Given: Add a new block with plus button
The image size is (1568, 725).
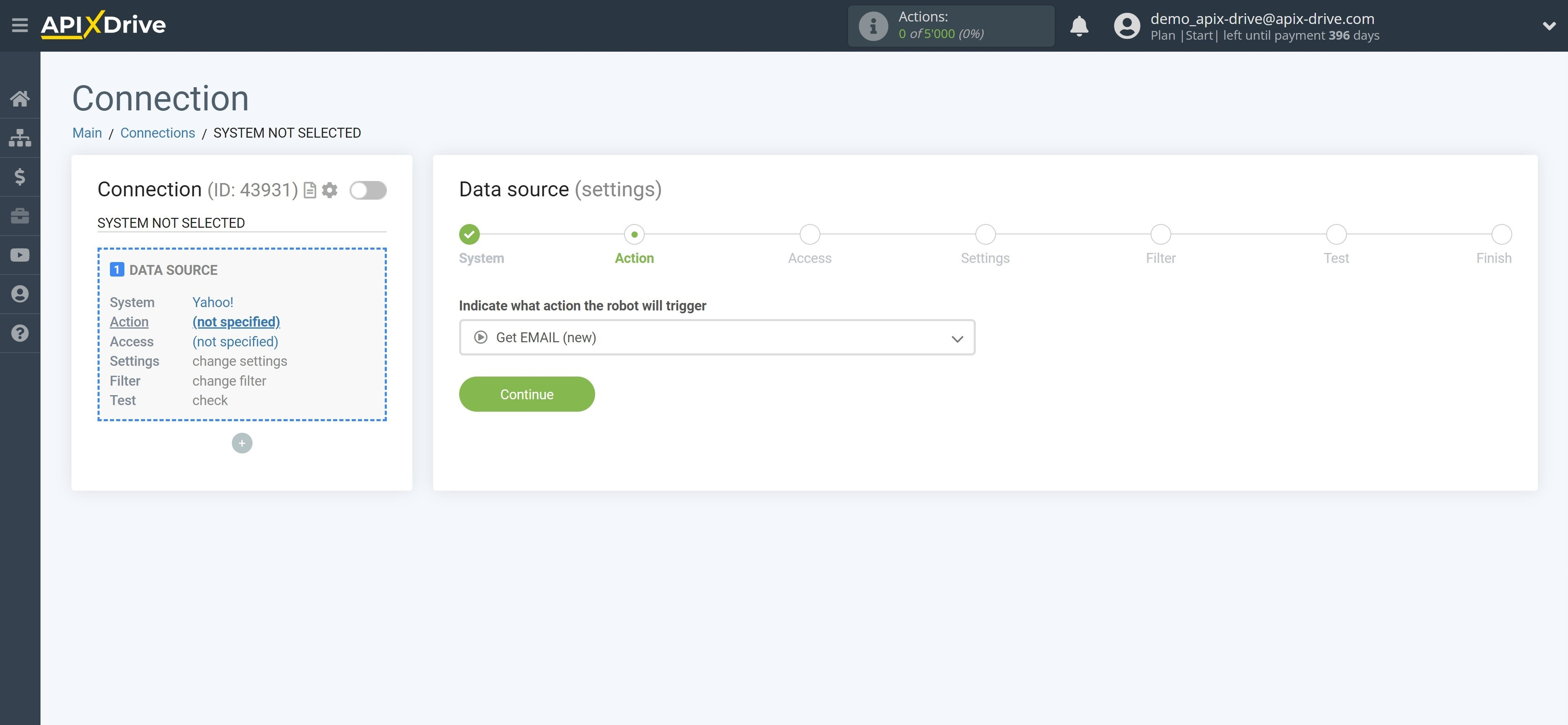Looking at the screenshot, I should 242,443.
